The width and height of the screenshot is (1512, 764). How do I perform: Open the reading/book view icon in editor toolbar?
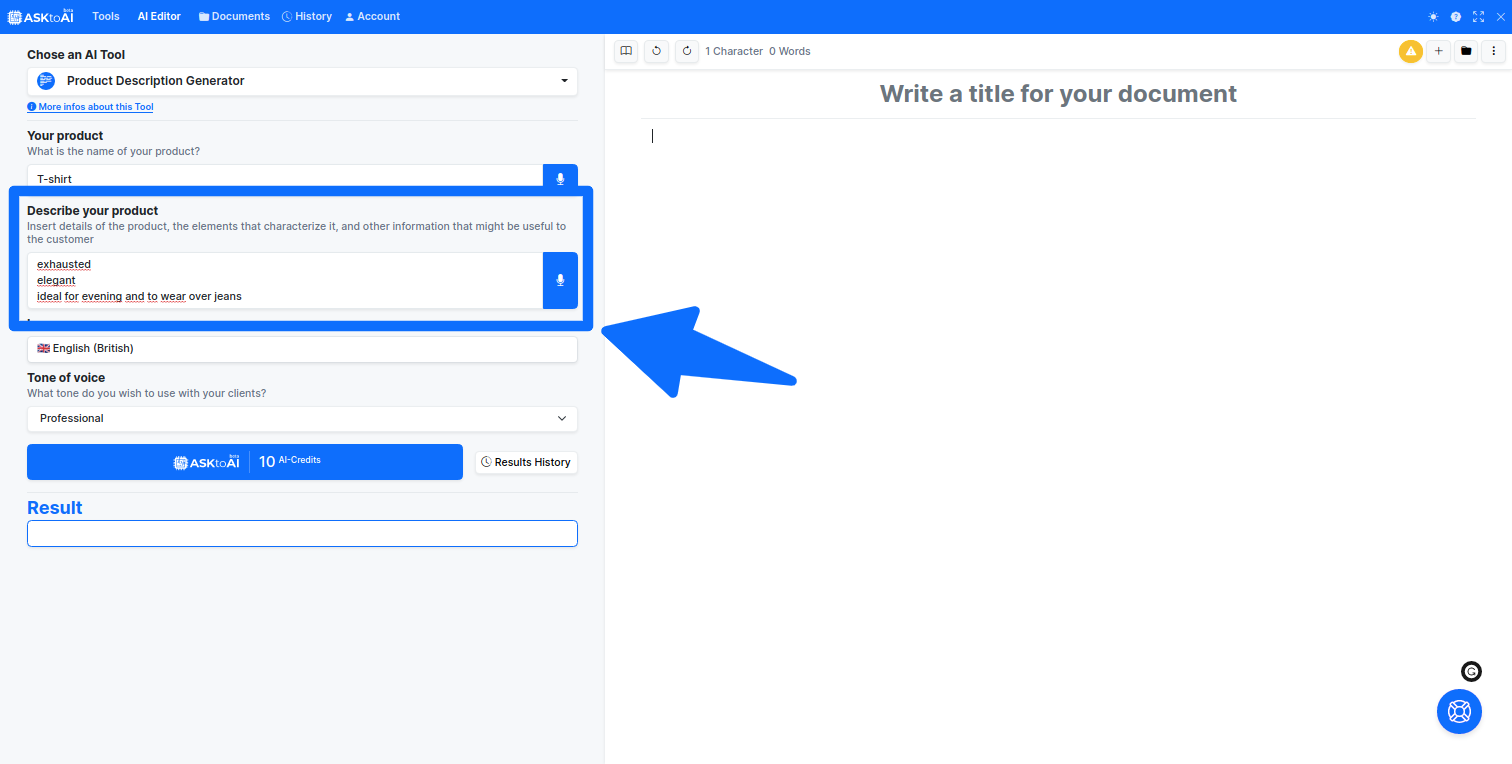[625, 51]
